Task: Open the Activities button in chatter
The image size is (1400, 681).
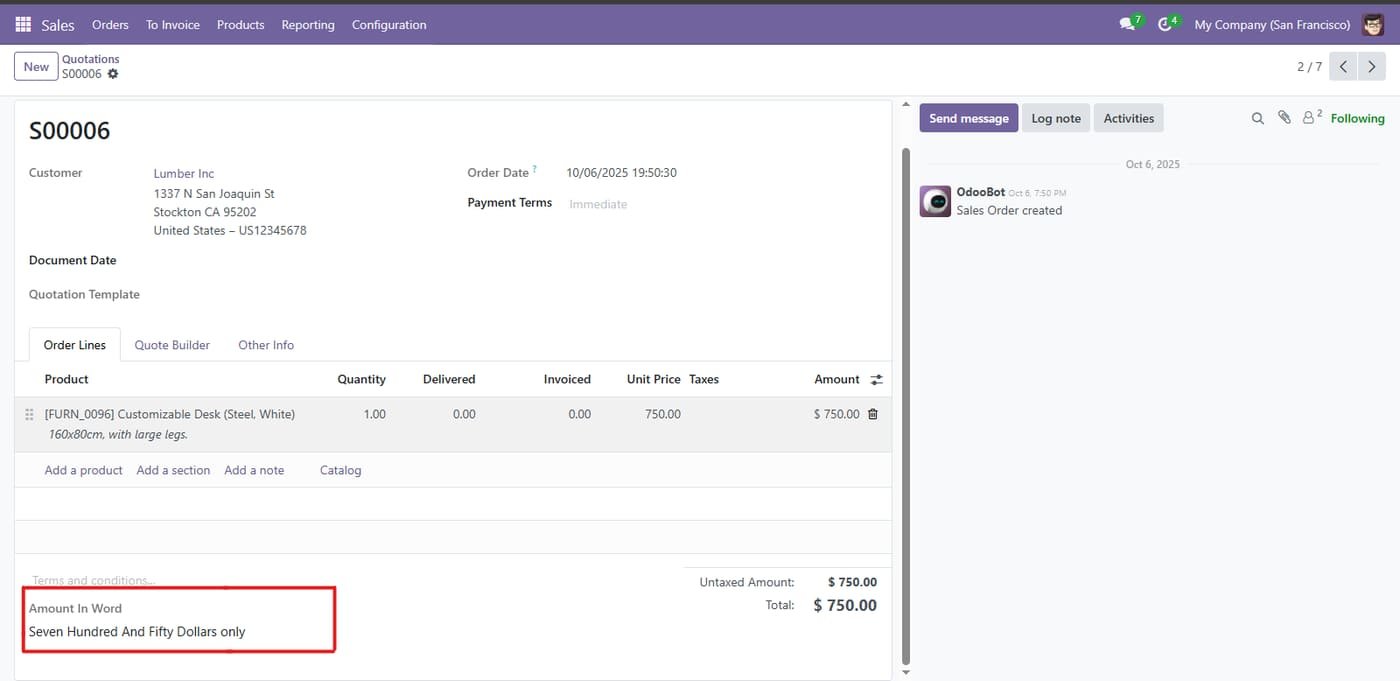Action: point(1129,118)
